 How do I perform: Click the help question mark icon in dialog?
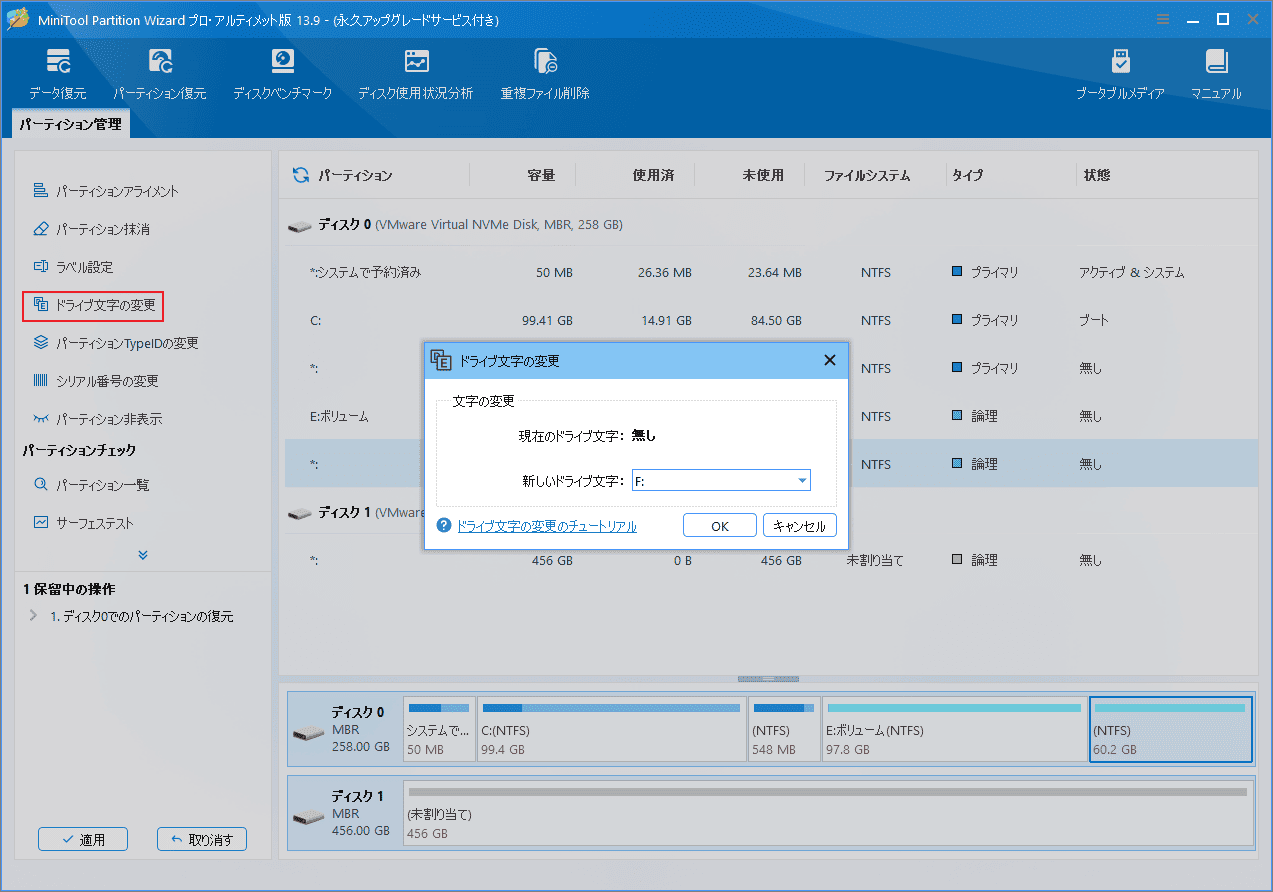click(444, 525)
